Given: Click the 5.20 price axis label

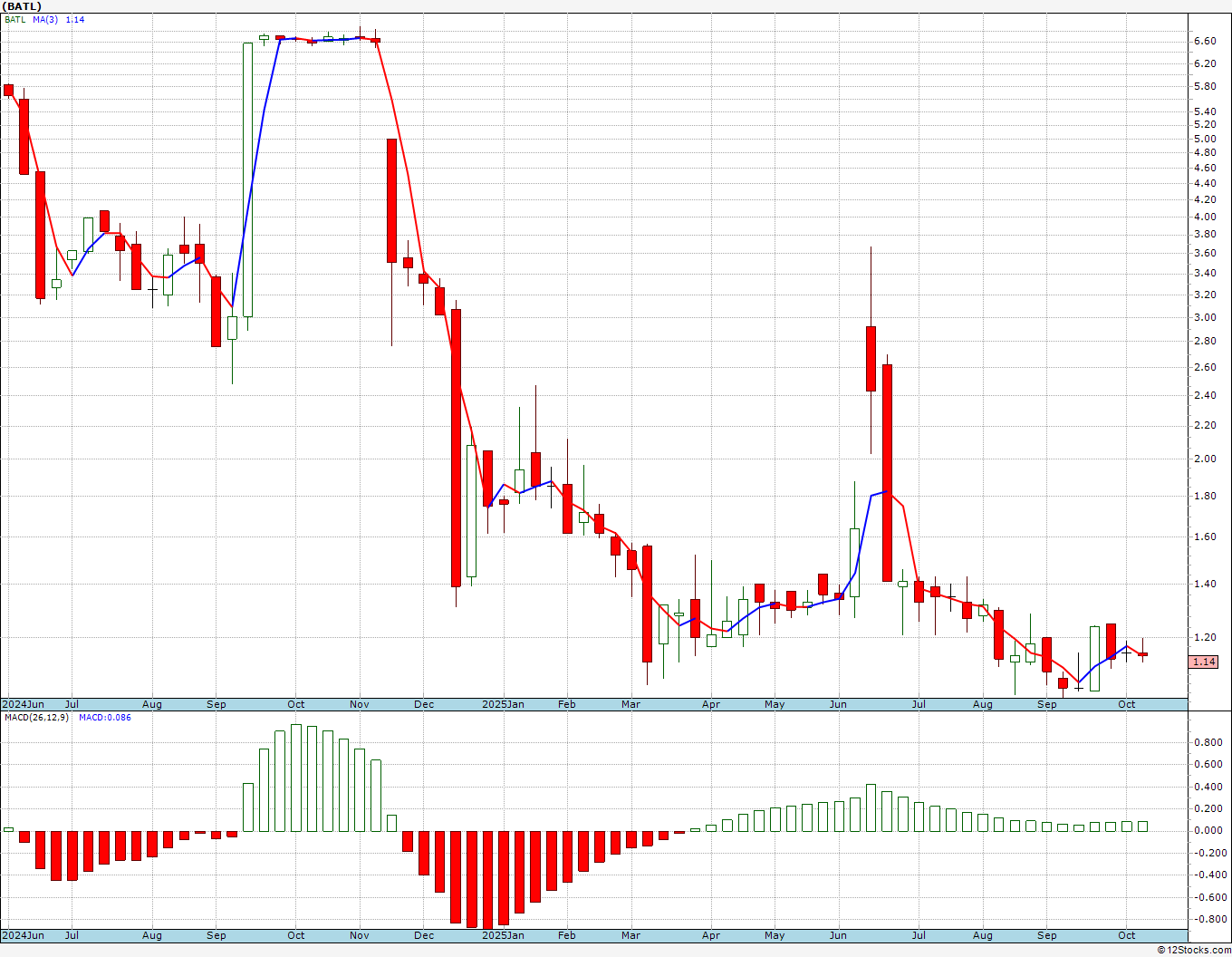Looking at the screenshot, I should pos(1205,125).
